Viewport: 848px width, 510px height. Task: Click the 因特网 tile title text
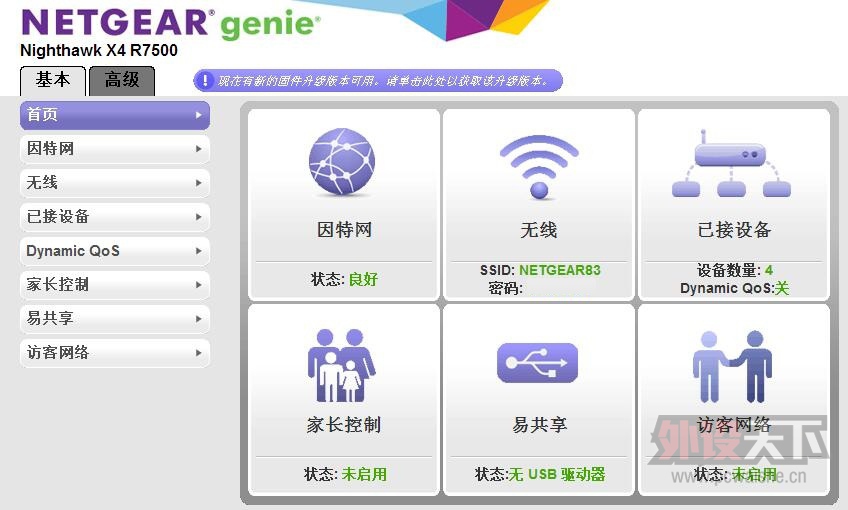pos(344,230)
